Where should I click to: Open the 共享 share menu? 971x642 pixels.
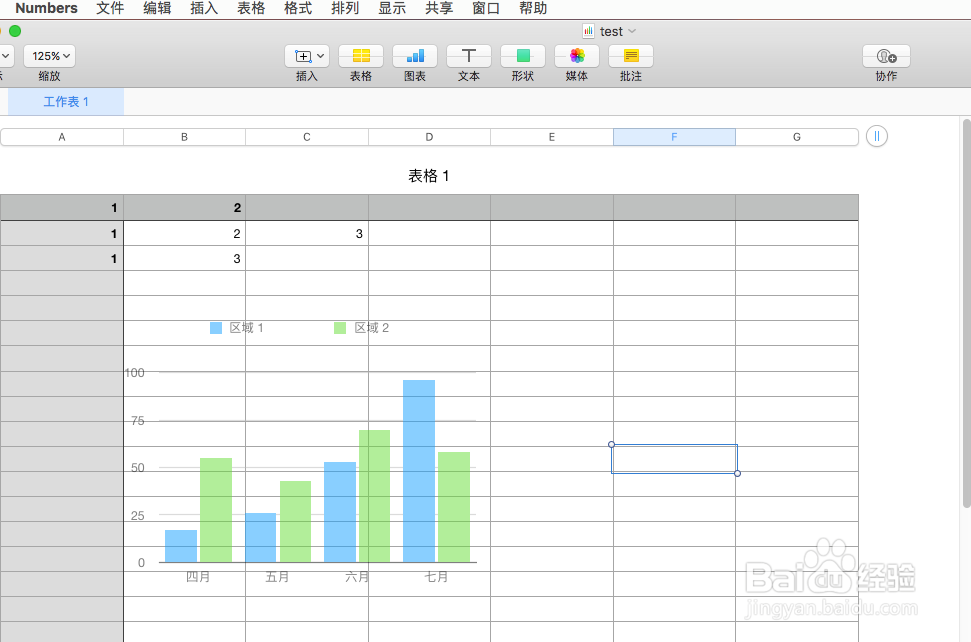(x=438, y=8)
